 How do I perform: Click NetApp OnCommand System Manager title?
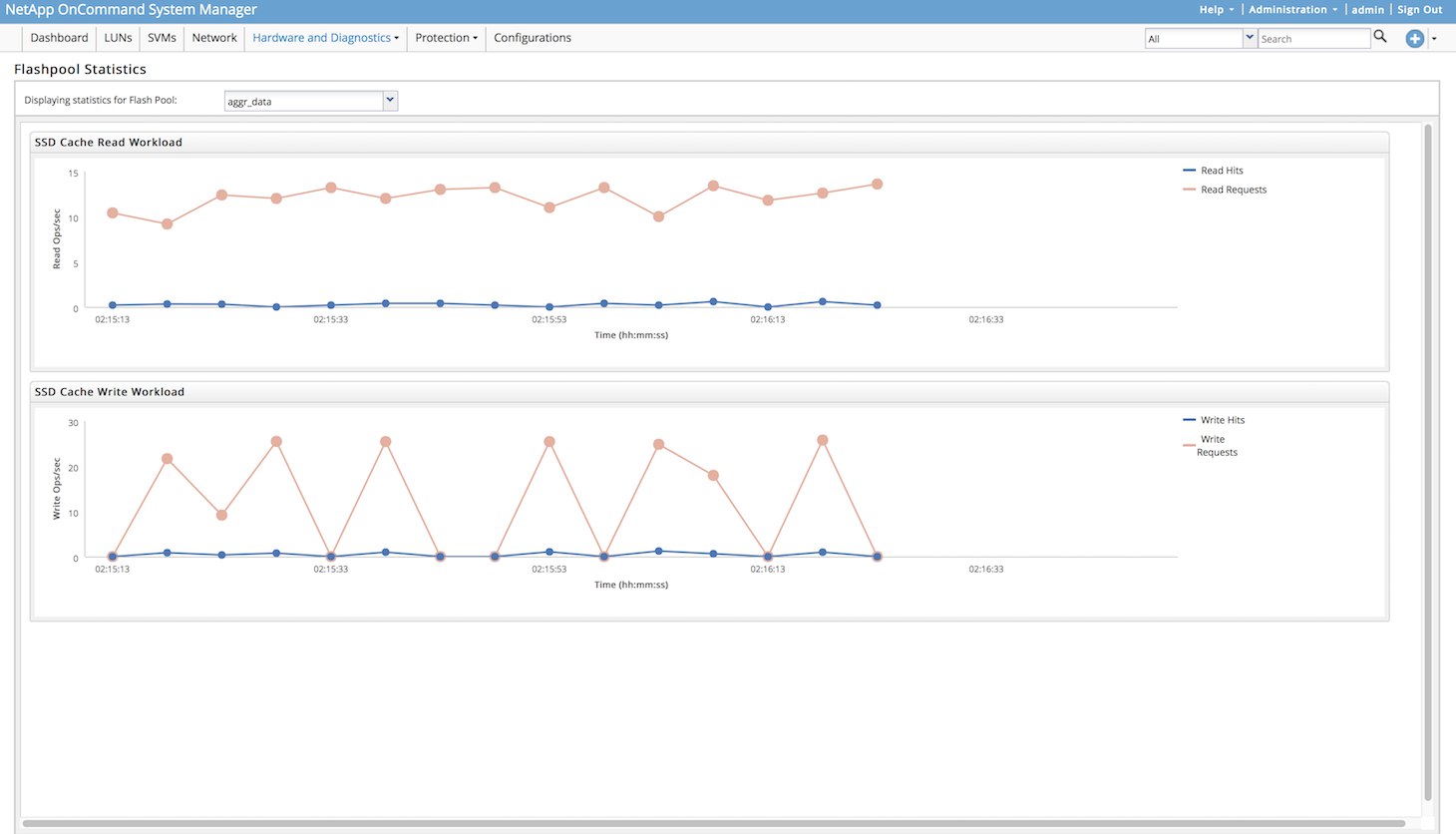point(131,10)
